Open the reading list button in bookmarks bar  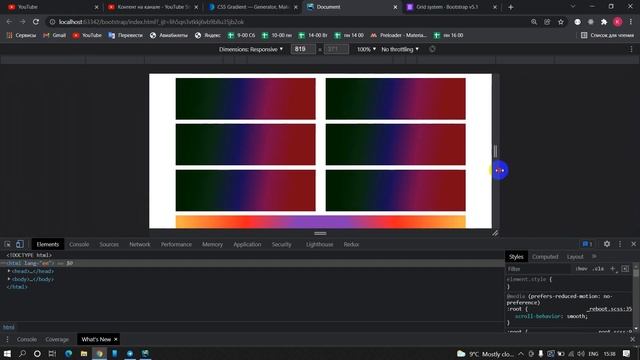click(x=607, y=36)
